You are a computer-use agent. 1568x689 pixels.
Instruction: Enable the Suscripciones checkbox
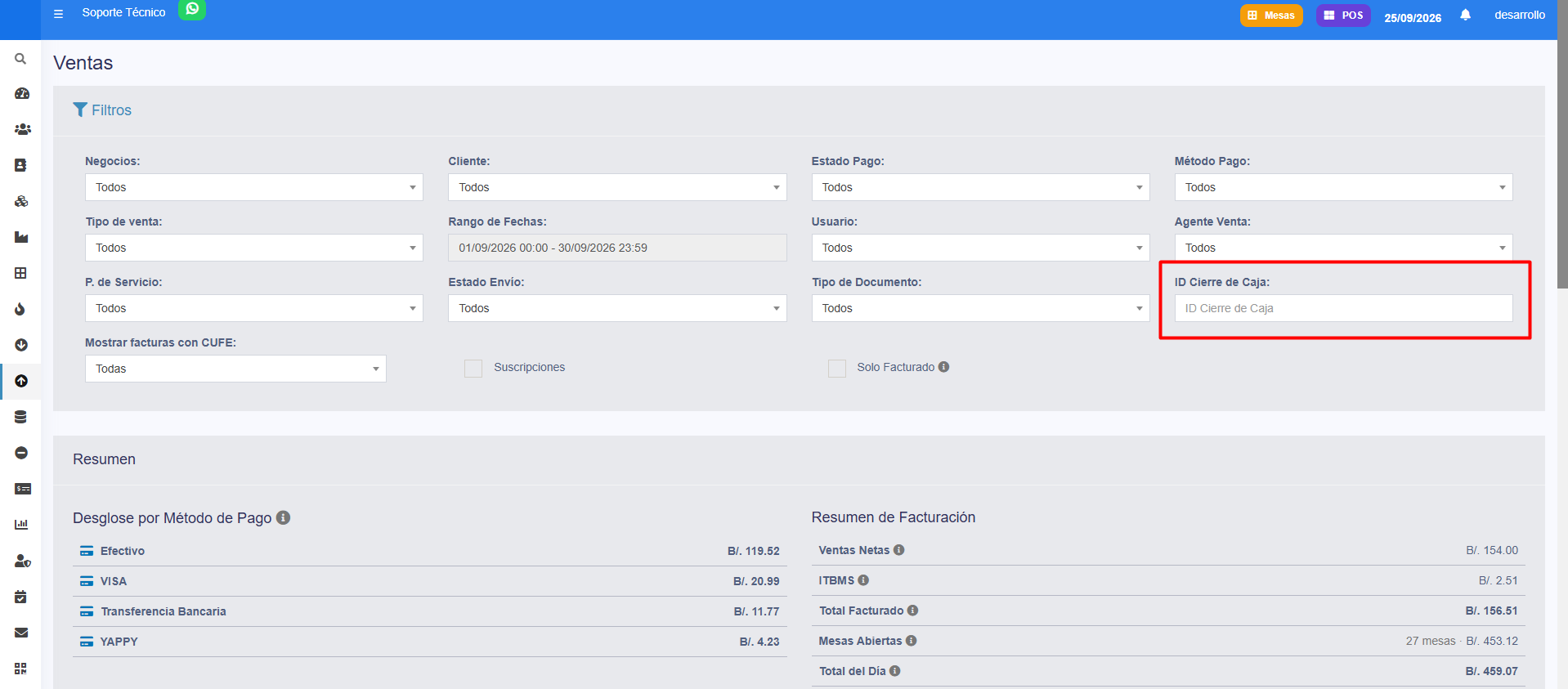pos(473,369)
